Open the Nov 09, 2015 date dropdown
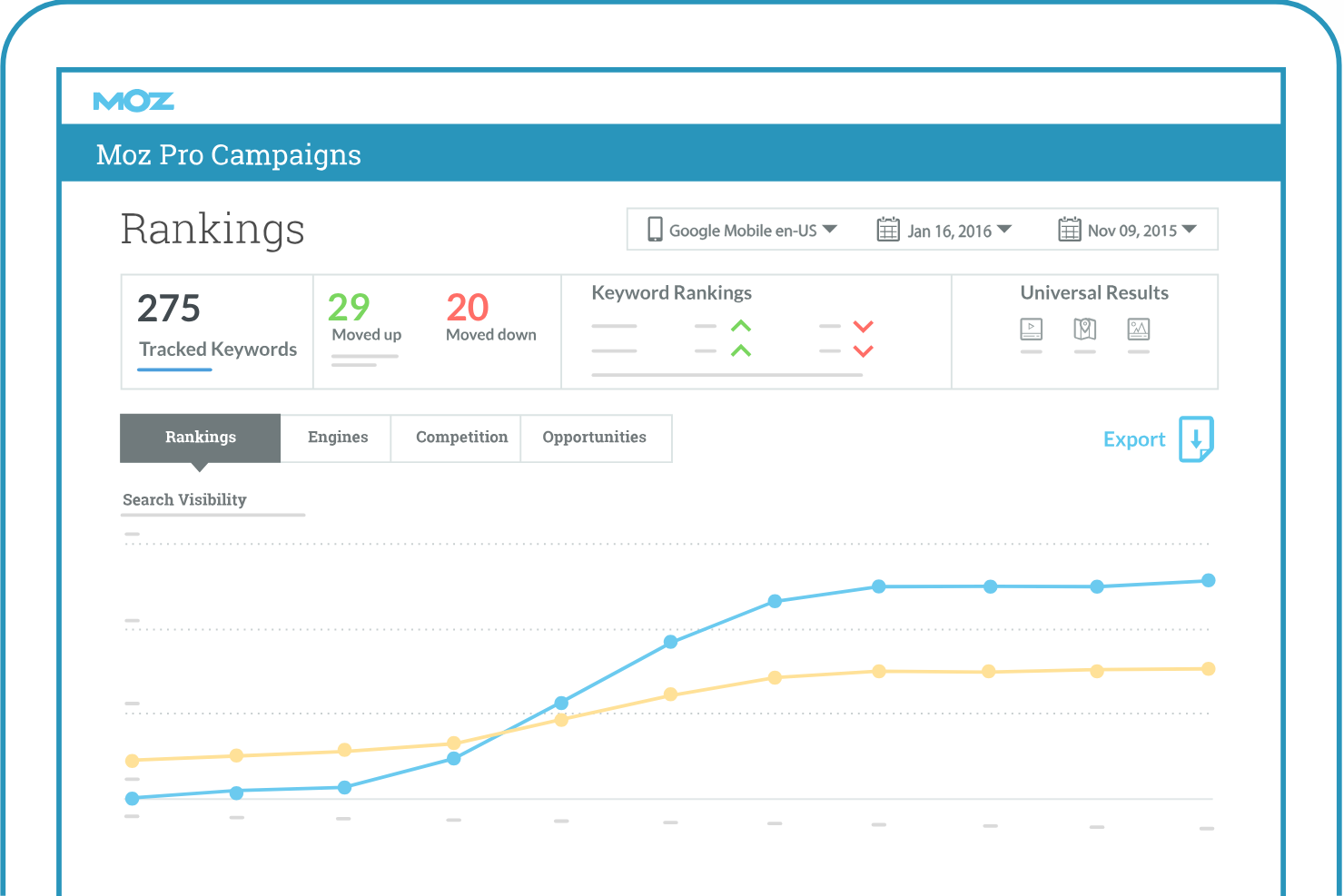1344x896 pixels. click(1191, 229)
